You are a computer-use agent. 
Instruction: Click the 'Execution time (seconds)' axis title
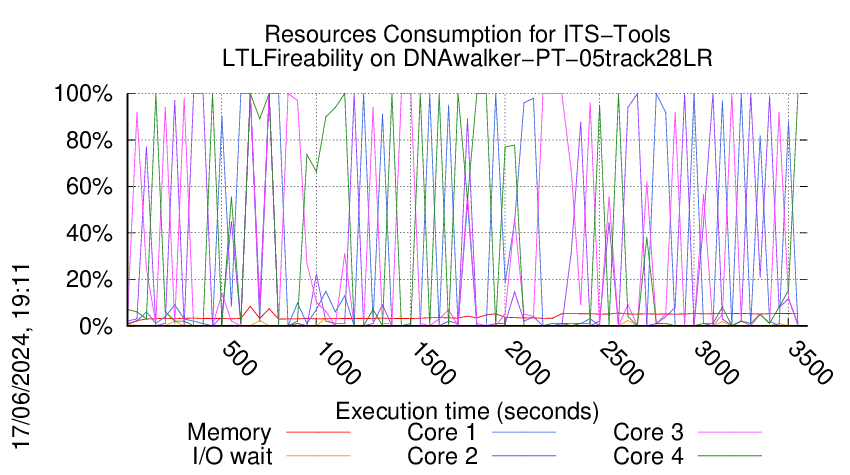(467, 411)
